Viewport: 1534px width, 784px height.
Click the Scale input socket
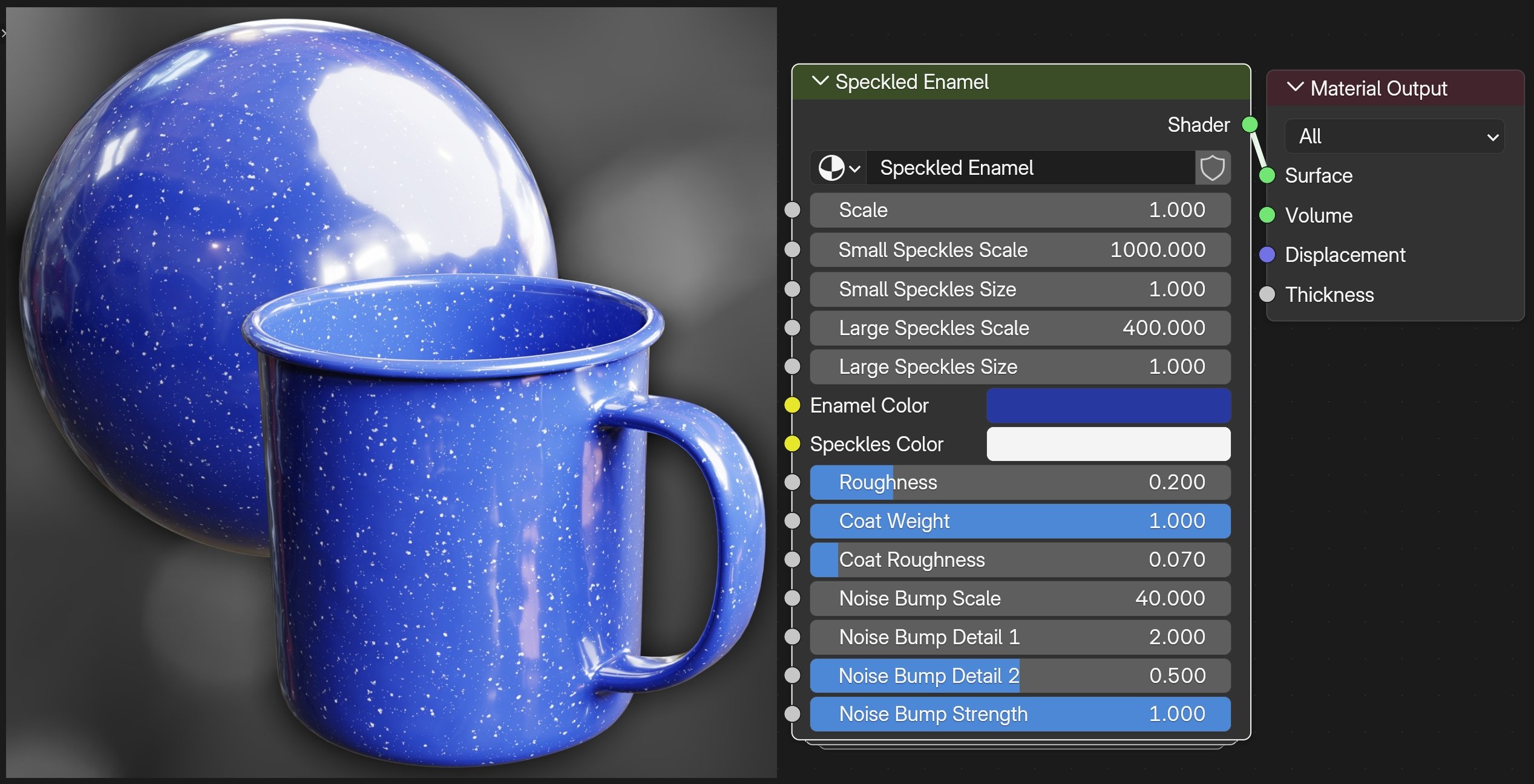click(792, 210)
